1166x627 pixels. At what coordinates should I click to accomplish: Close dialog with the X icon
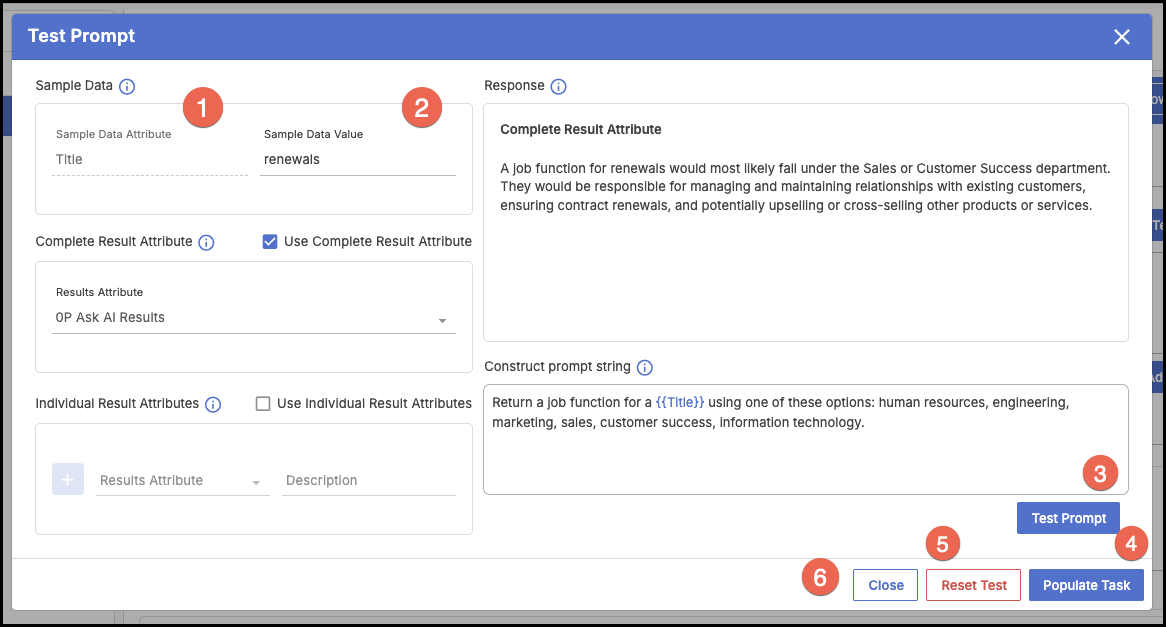1122,37
